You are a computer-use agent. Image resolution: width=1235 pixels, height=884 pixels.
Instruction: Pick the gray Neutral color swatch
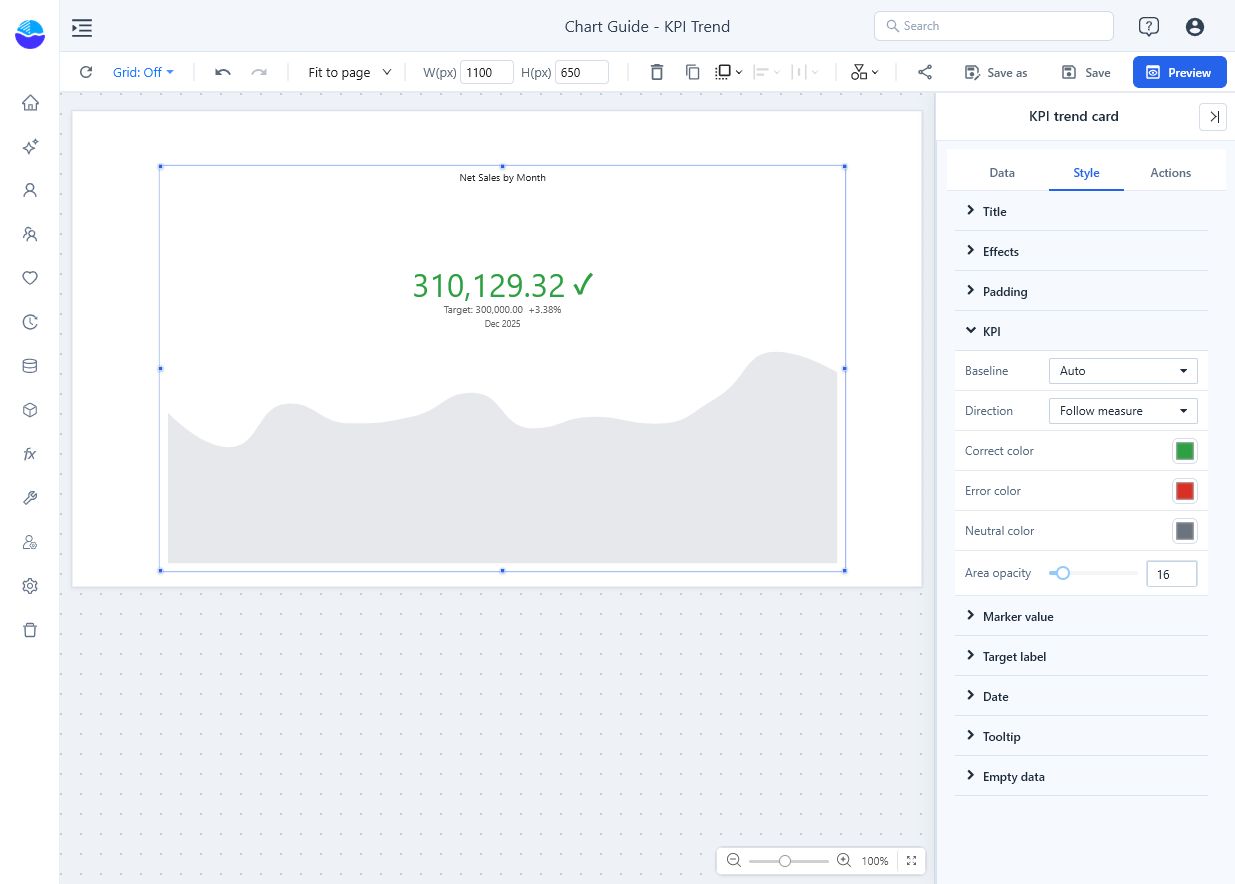pyautogui.click(x=1185, y=531)
